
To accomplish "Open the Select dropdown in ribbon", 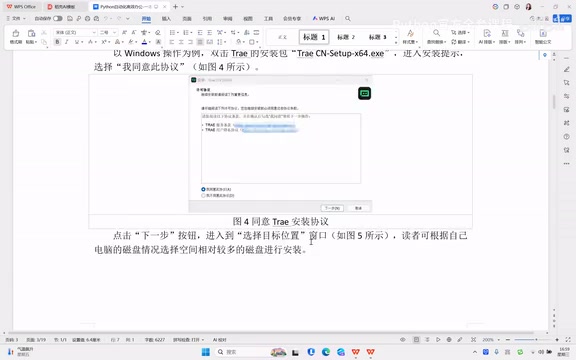I will pos(460,32).
